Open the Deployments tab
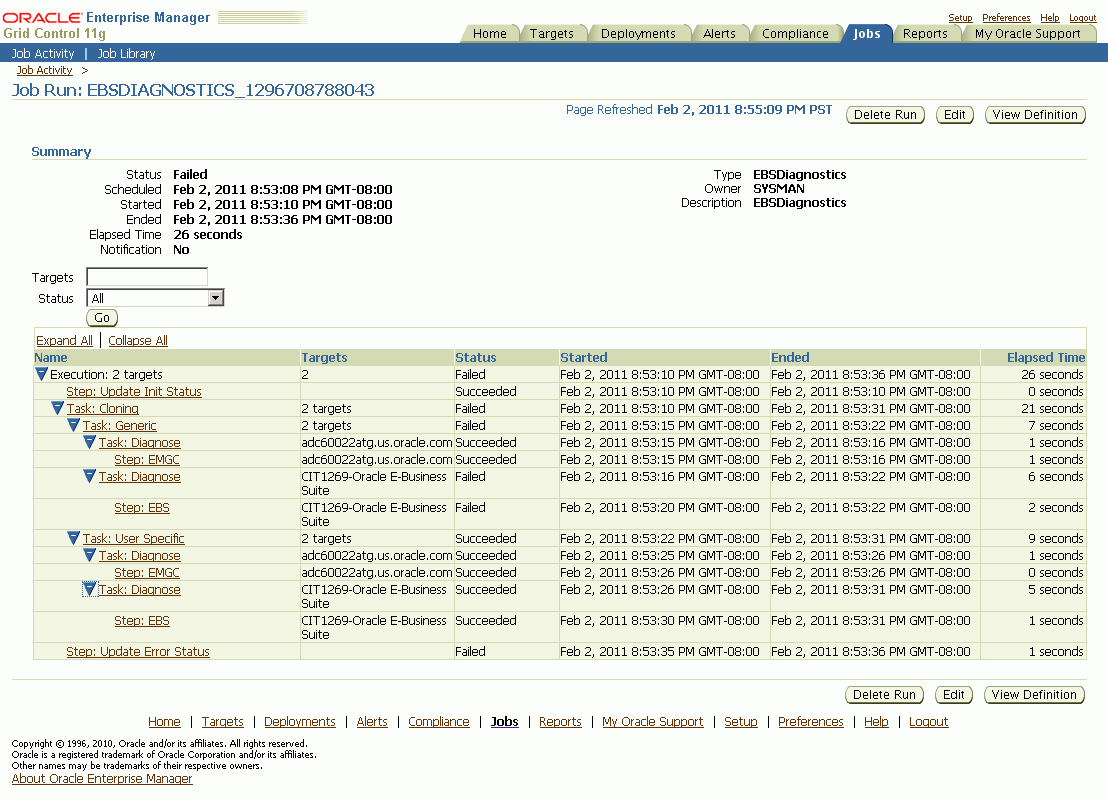 (638, 33)
